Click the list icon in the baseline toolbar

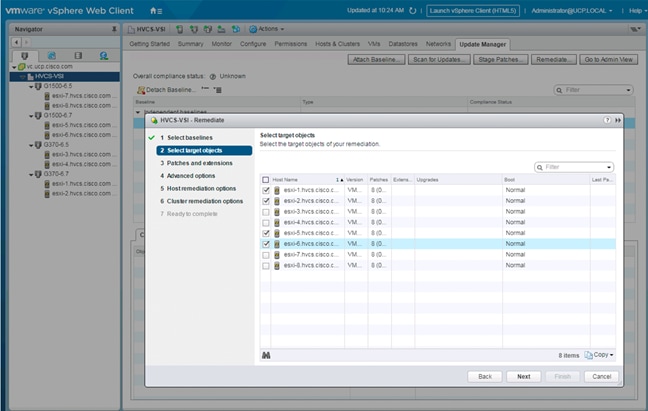click(218, 90)
